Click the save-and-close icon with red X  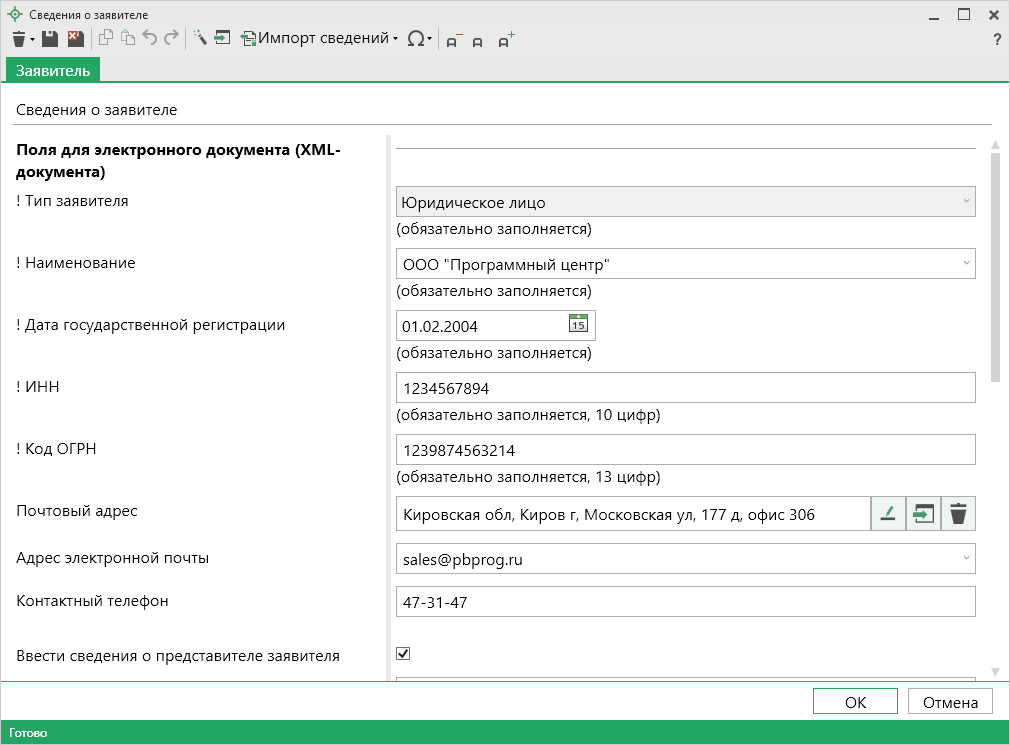coord(75,39)
